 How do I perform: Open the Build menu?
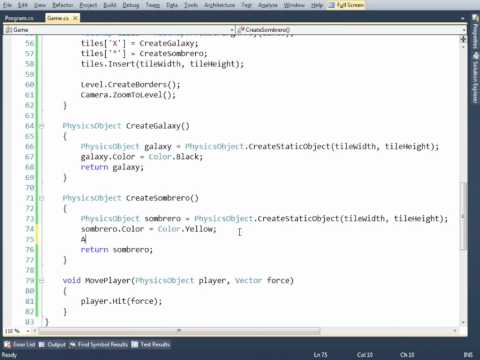point(110,5)
